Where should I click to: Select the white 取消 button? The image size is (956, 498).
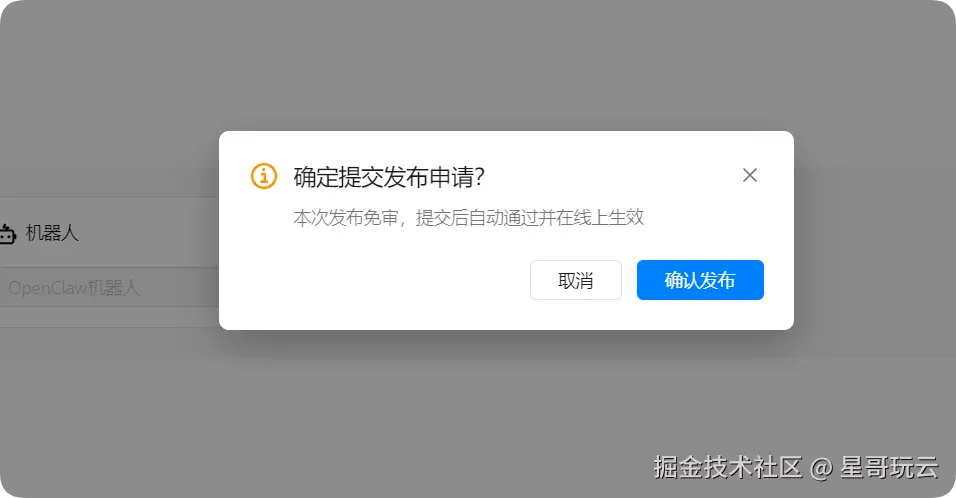click(x=576, y=280)
